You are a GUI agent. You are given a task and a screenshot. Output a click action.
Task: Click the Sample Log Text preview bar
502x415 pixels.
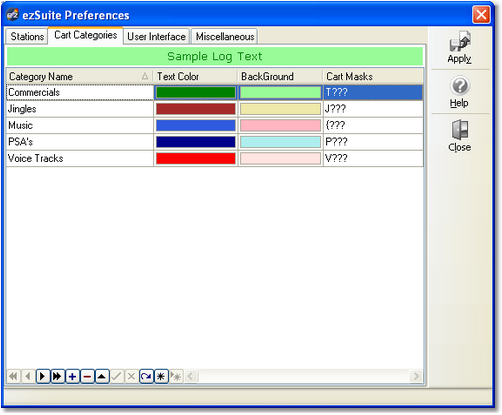(215, 56)
